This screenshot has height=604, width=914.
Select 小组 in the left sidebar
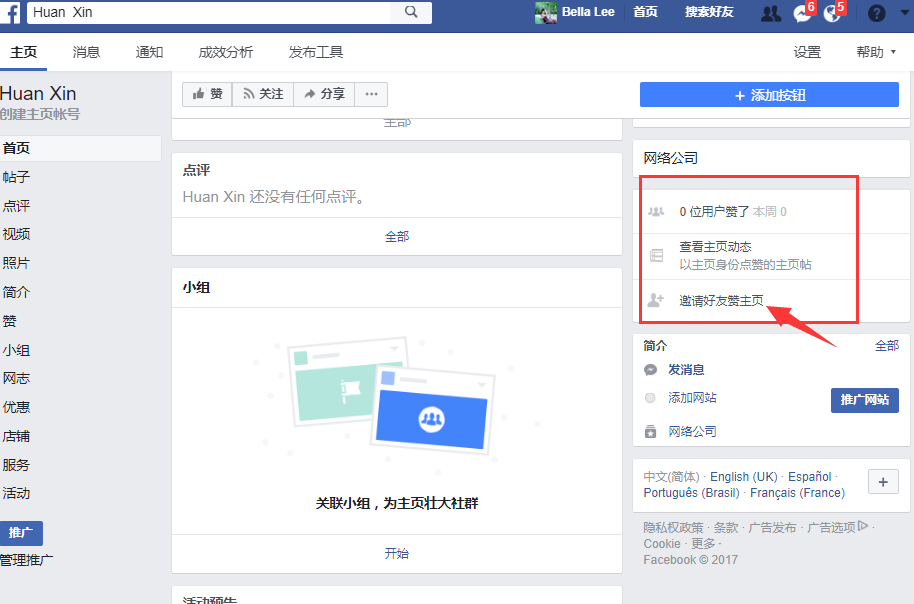16,350
